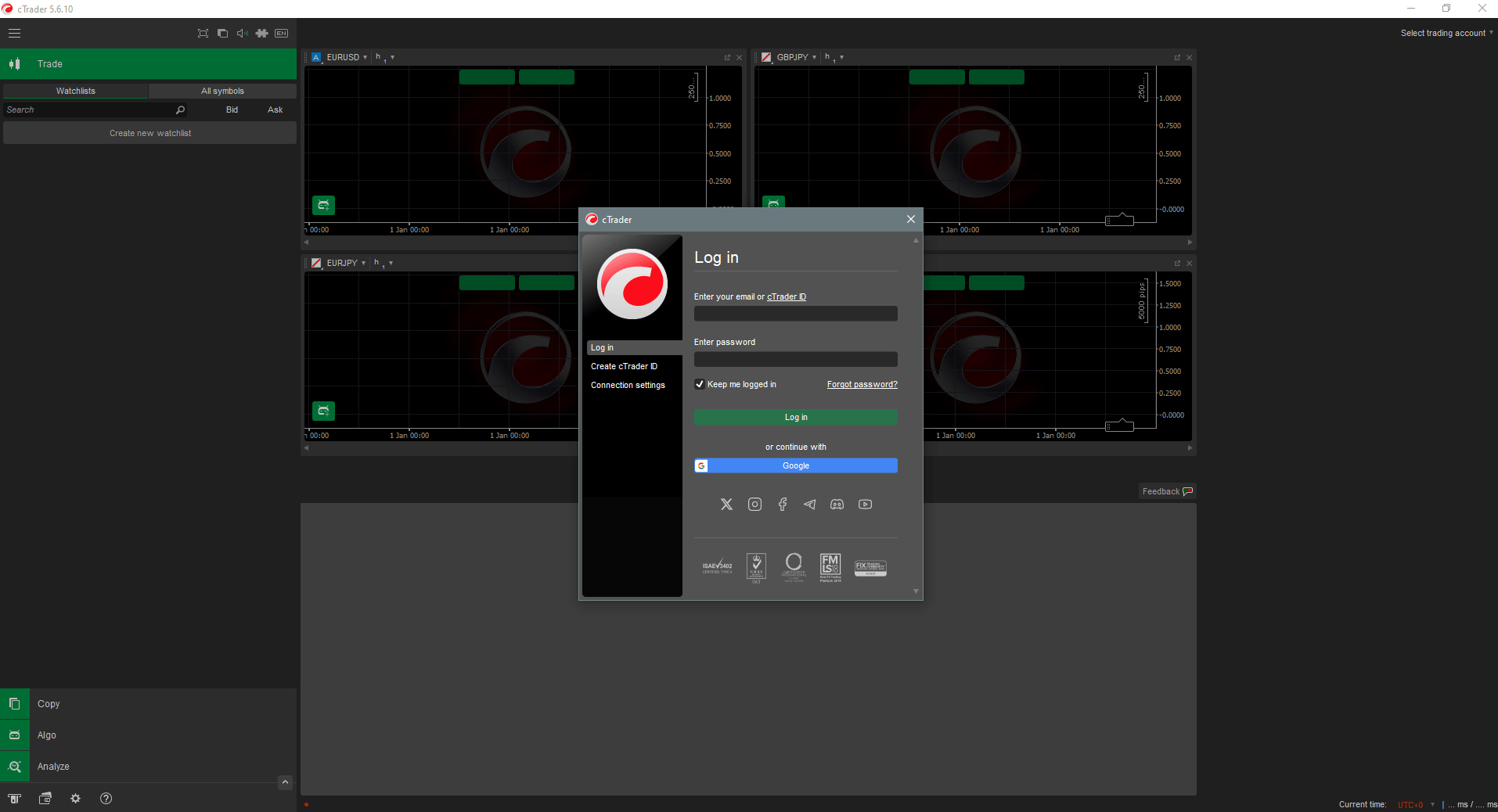Detach the GBPJPY chart window
The height and width of the screenshot is (812, 1498).
pyautogui.click(x=1177, y=57)
